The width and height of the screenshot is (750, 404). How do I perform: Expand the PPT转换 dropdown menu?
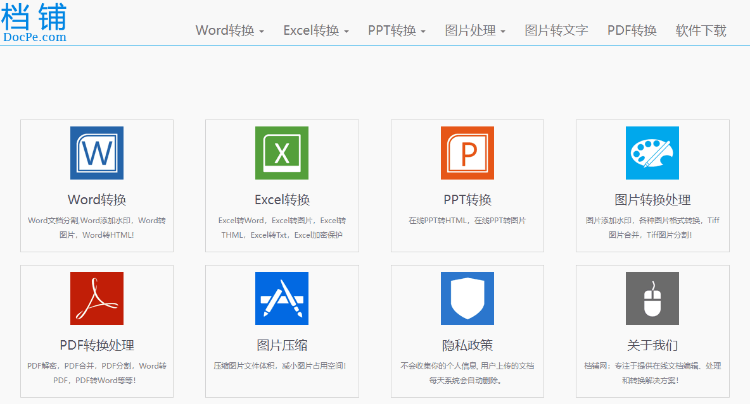(x=397, y=31)
